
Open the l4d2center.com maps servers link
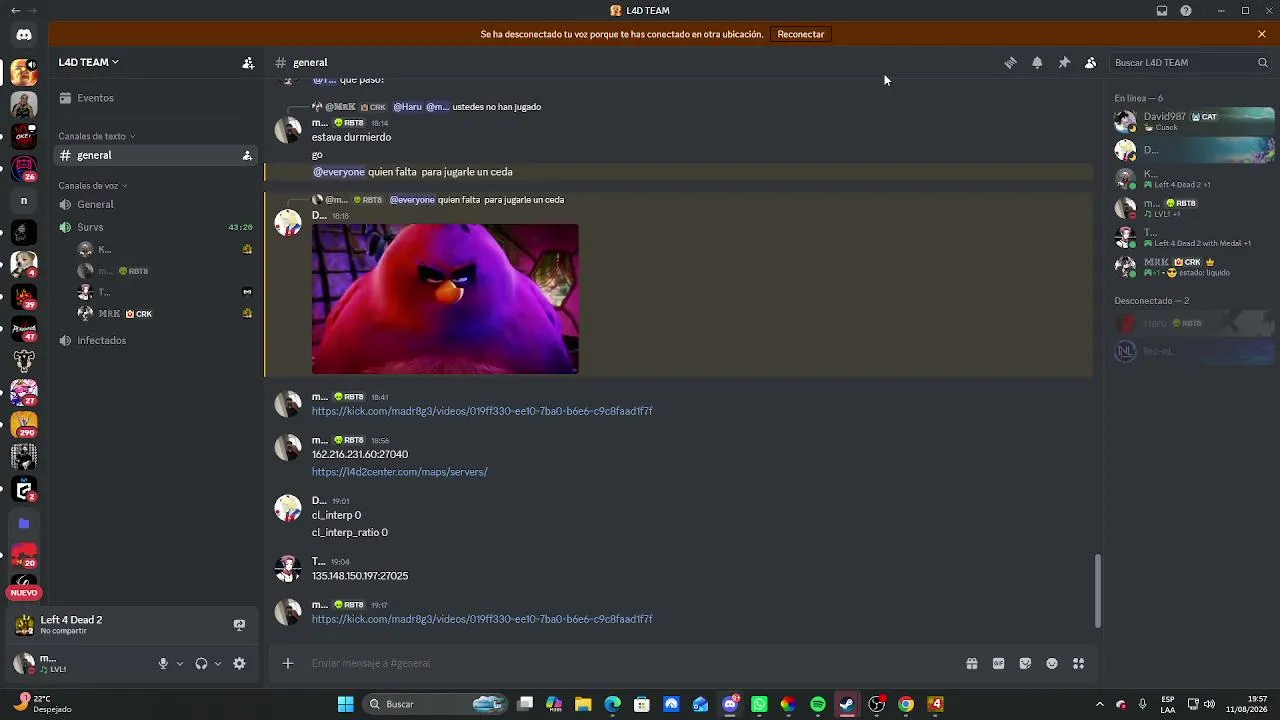pos(399,472)
